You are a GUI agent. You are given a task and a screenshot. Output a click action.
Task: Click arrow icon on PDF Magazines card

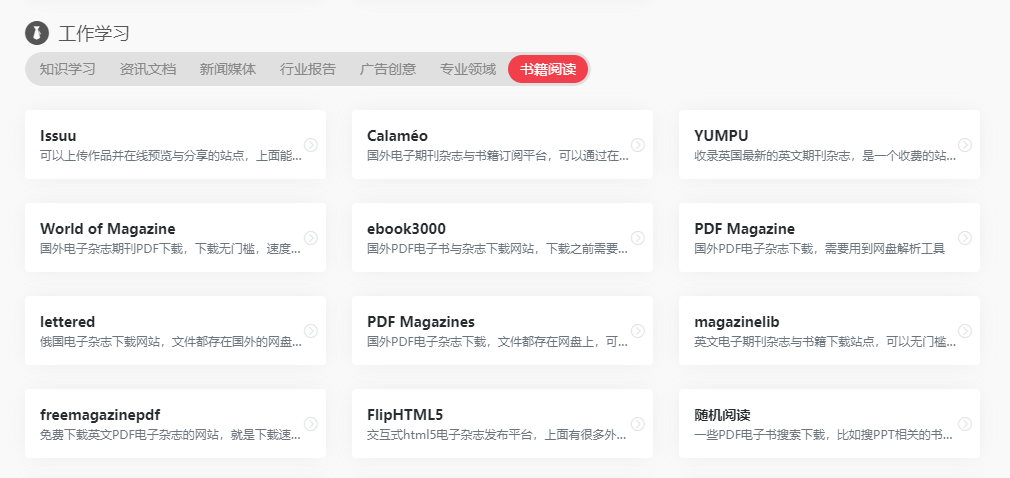pos(638,330)
